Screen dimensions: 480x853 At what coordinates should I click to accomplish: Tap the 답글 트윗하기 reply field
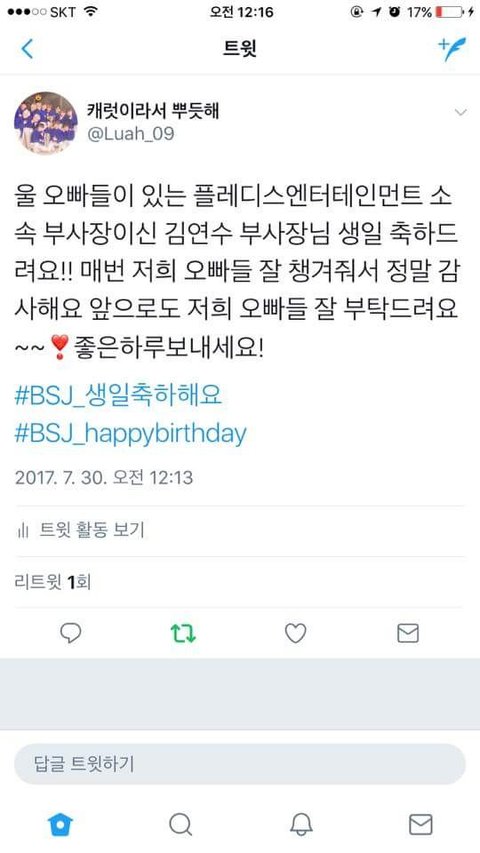coord(239,764)
